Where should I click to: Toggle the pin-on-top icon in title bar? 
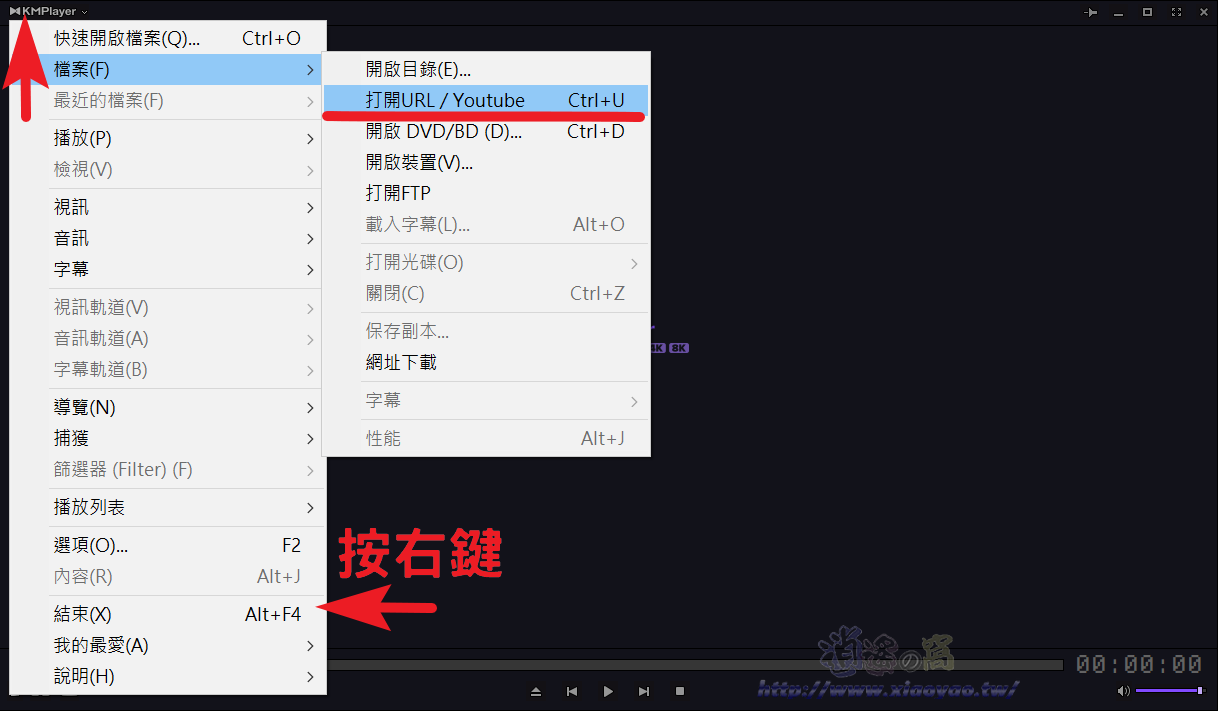(1091, 12)
